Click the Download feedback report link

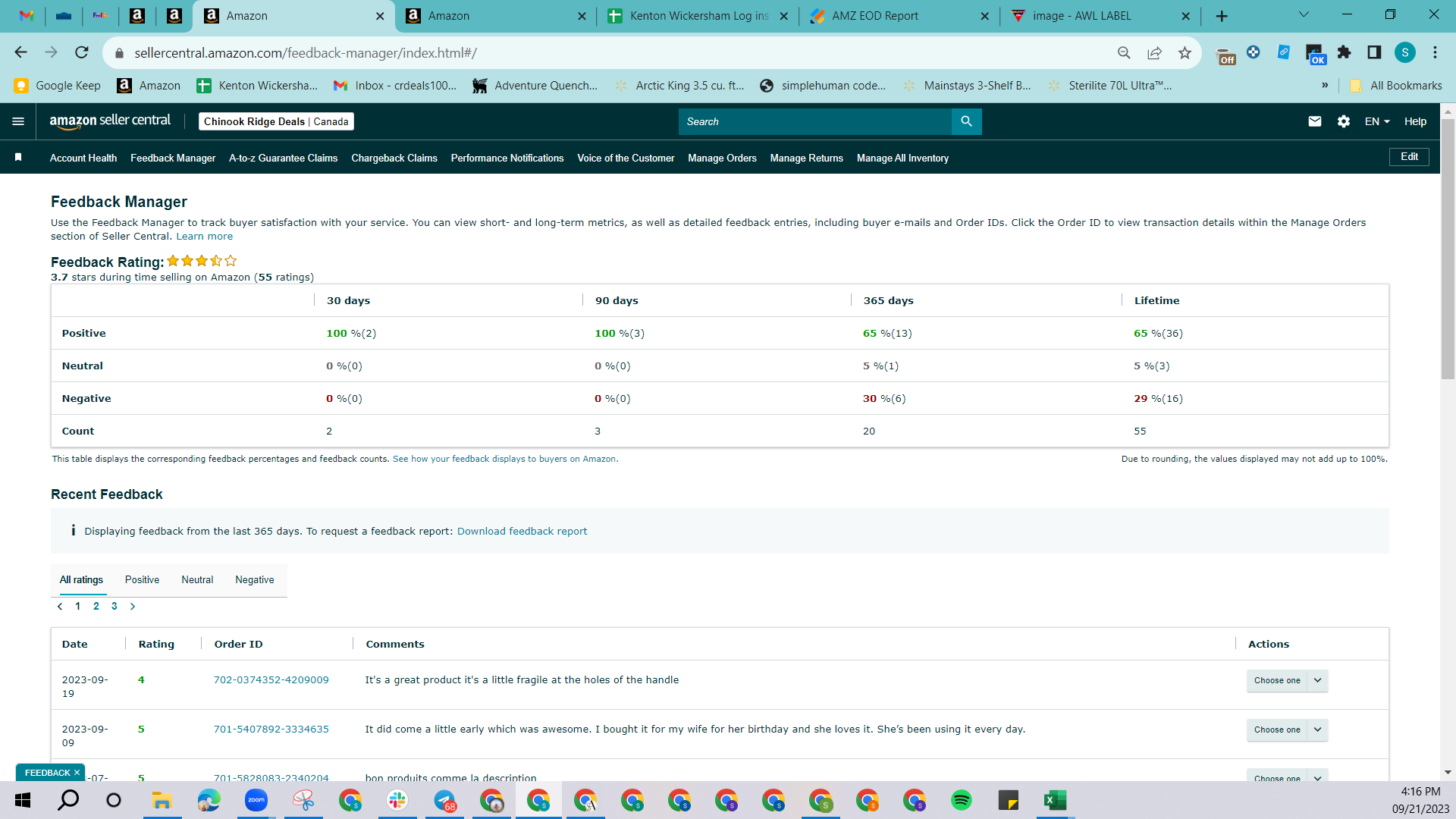pyautogui.click(x=522, y=531)
